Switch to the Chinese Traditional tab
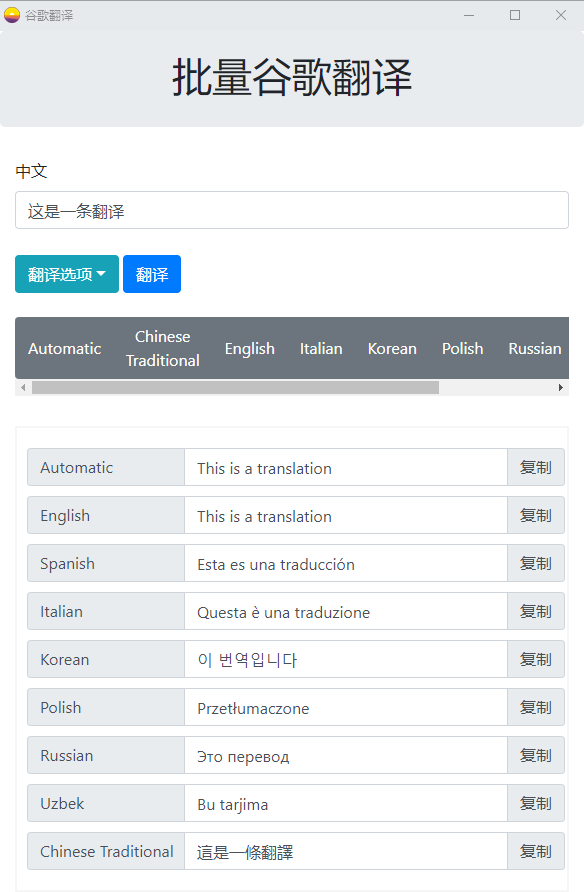Screen dimensions: 584x892 162,348
